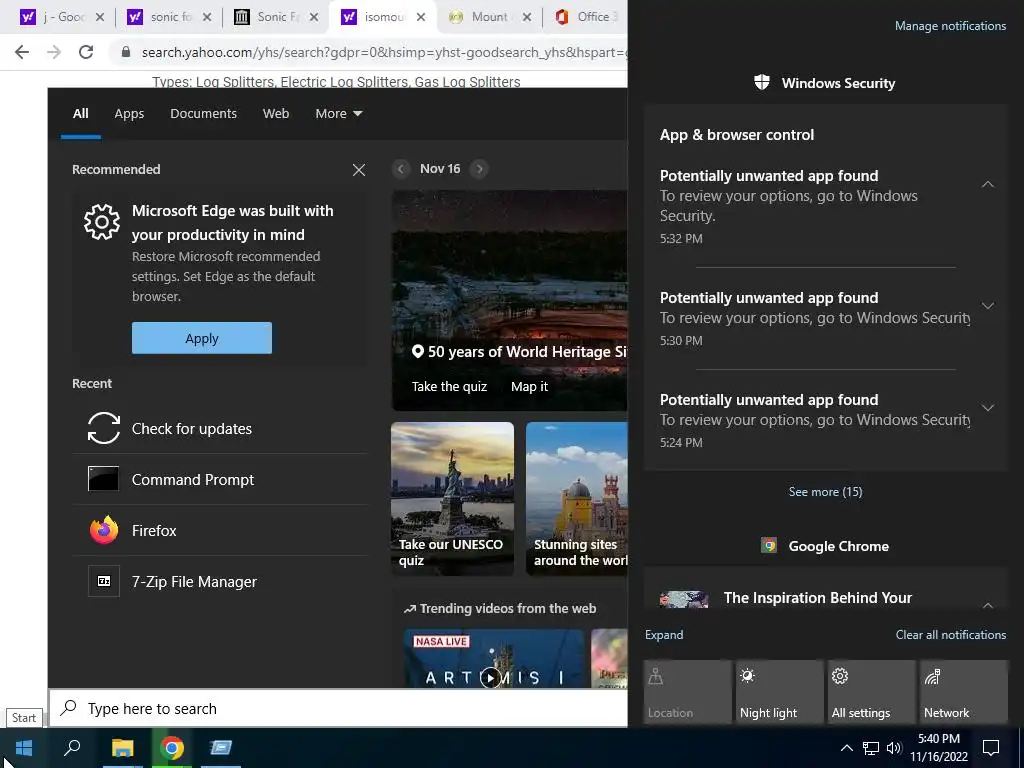Select the Documents search filter tab
The image size is (1024, 768).
[x=203, y=114]
